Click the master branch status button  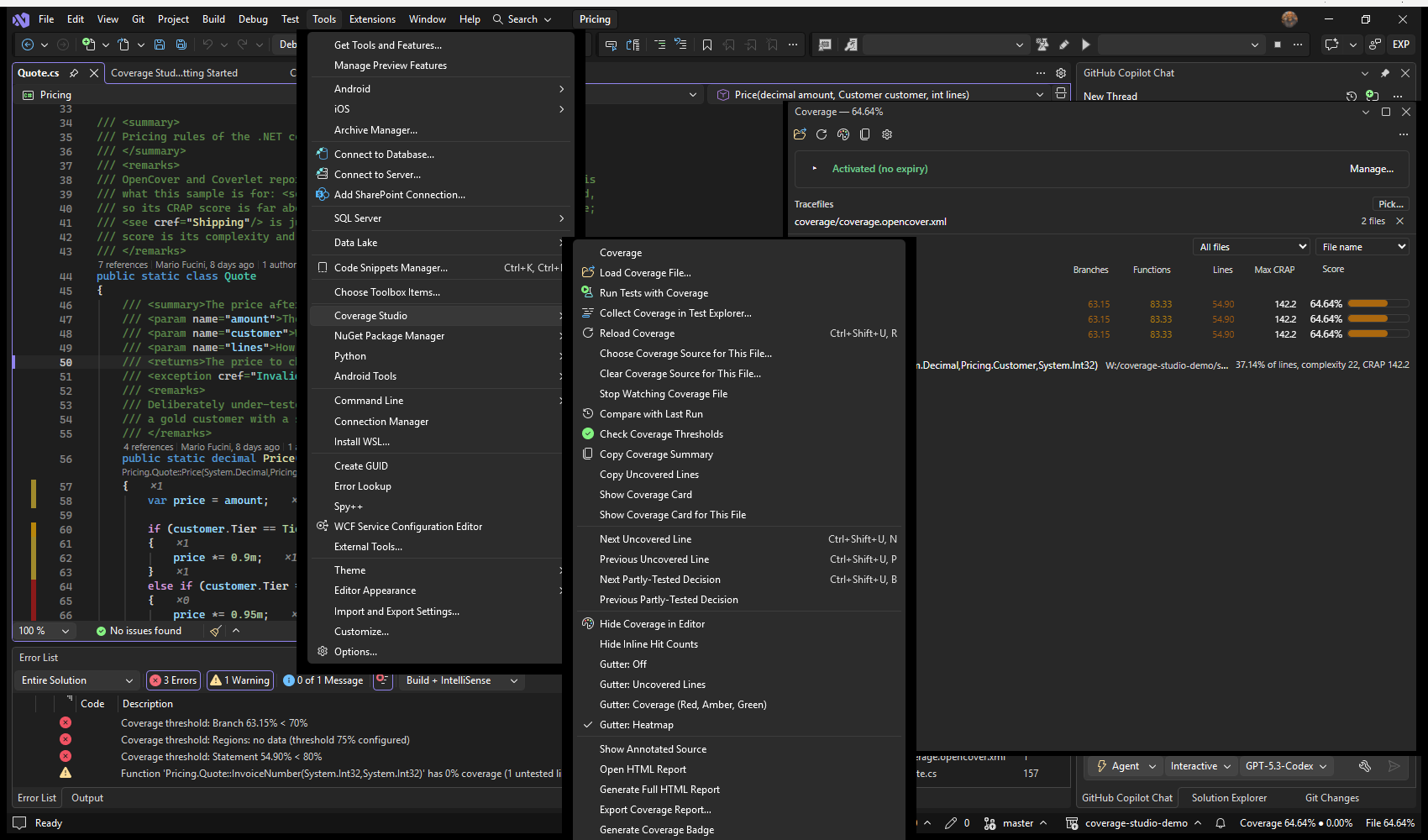(x=1016, y=823)
